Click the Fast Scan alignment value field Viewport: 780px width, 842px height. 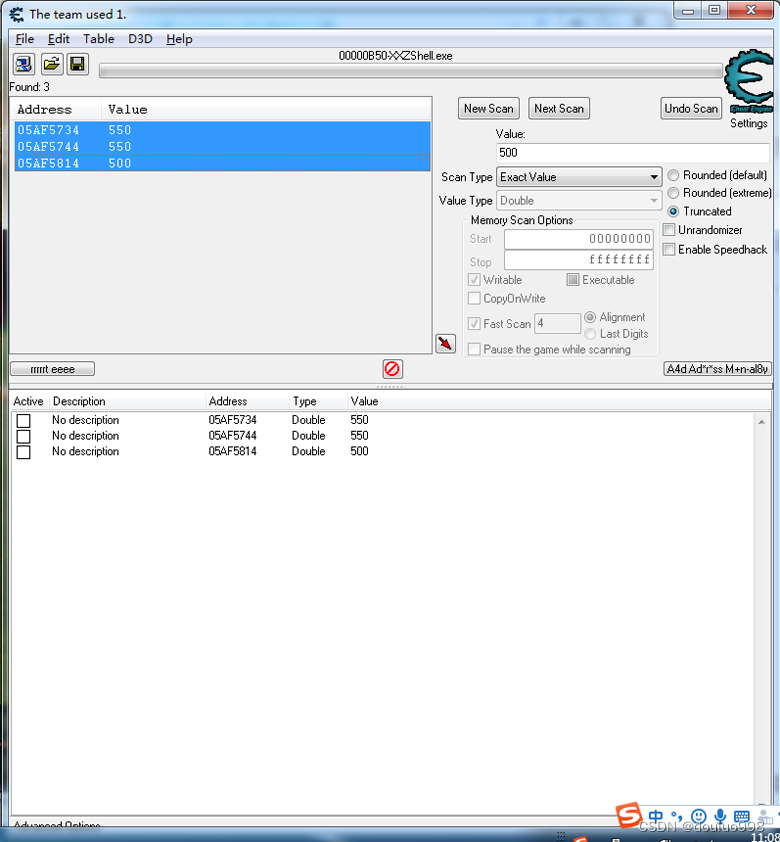click(x=557, y=323)
